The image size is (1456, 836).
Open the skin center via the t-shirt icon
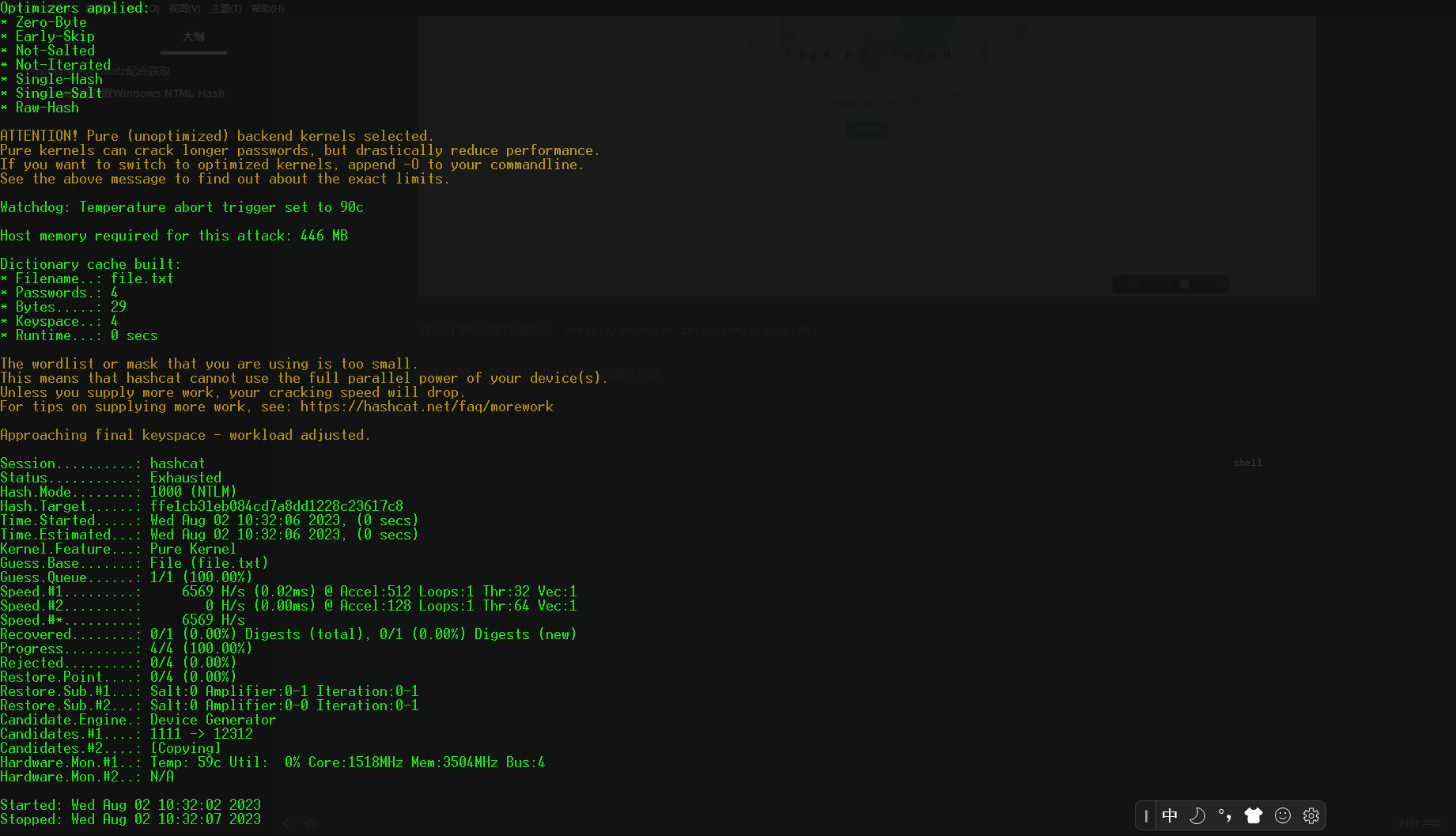pos(1254,815)
